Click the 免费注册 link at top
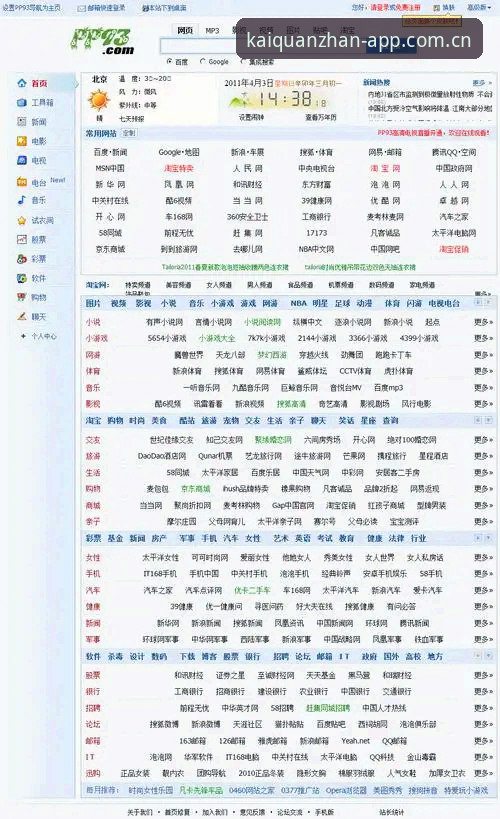Viewport: 500px width, 819px height. point(407,8)
